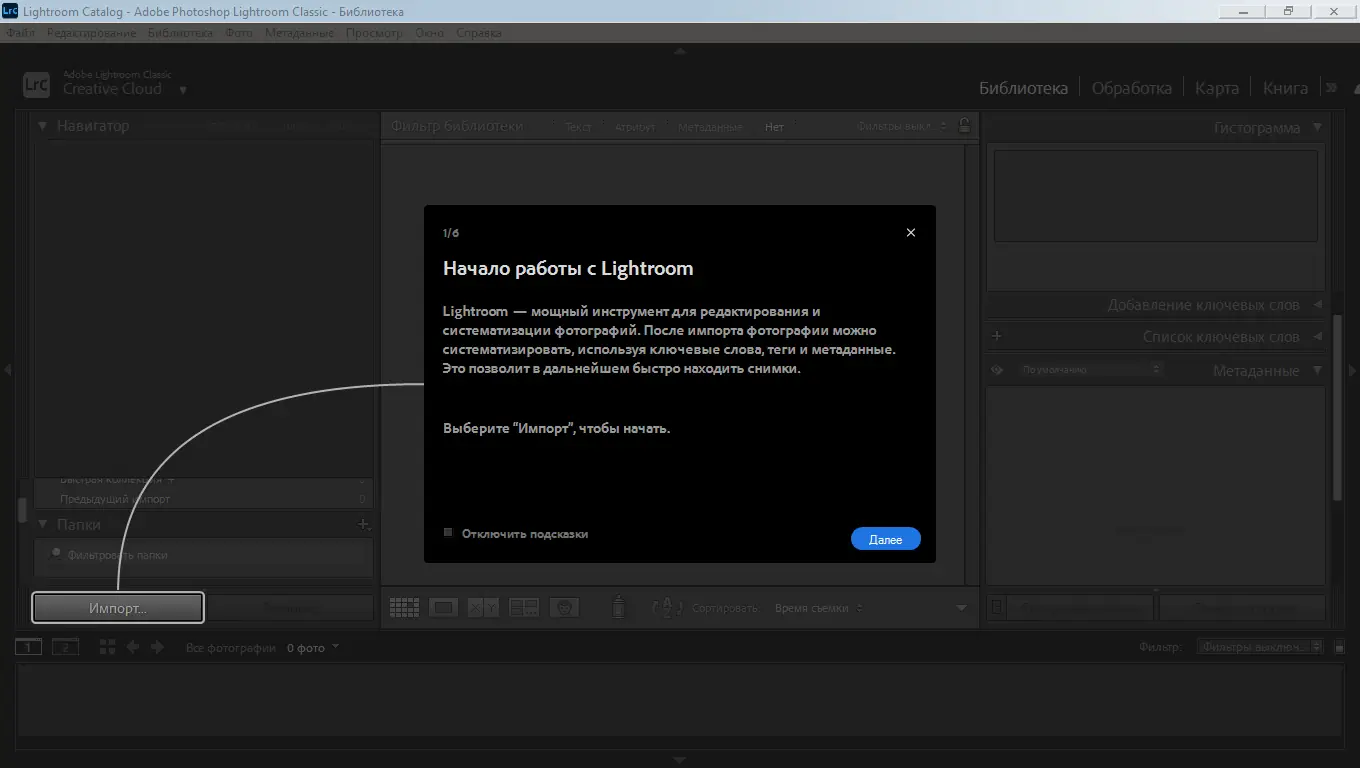1360x768 pixels.
Task: Open the Library Filter presets dropdown
Action: pos(901,126)
